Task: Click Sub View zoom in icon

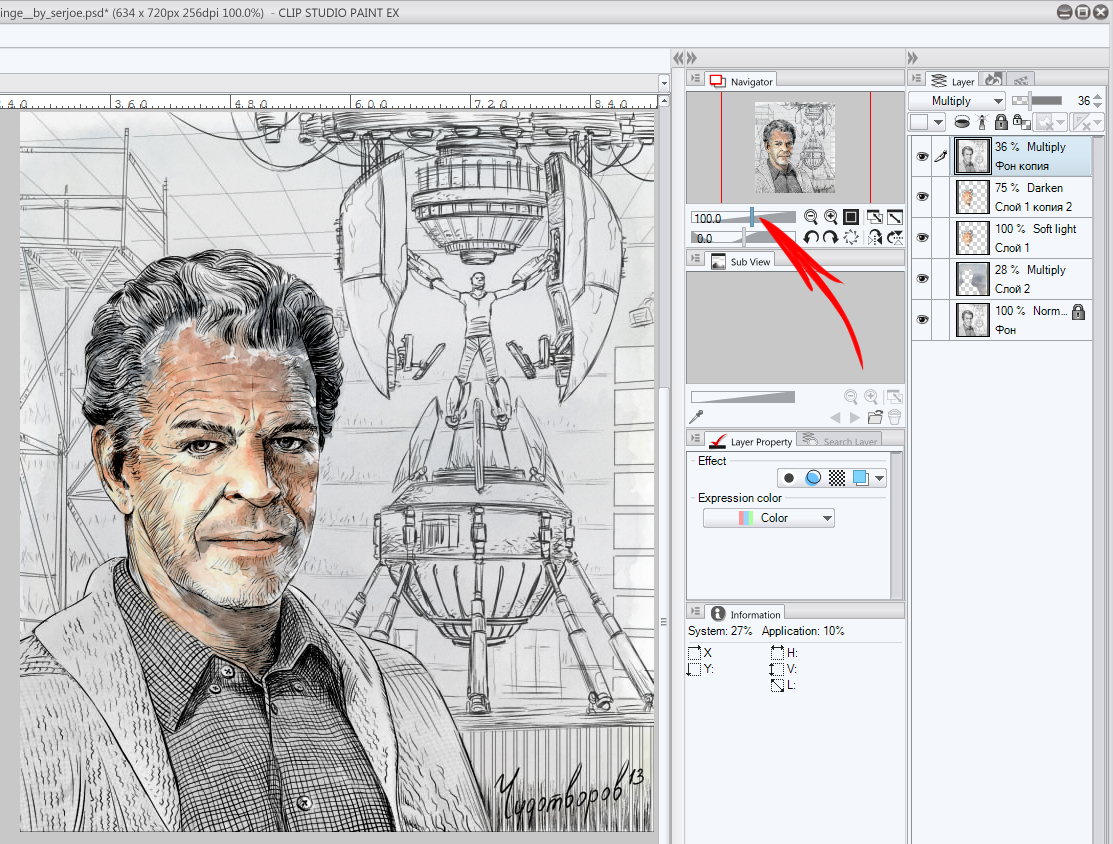Action: click(x=871, y=397)
